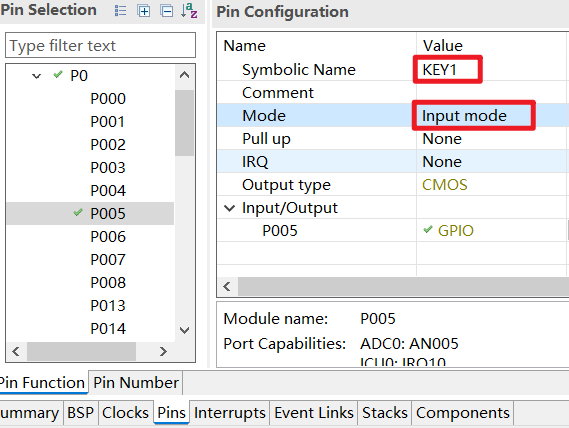Open the Clocks tab
This screenshot has width=569, height=428.
[x=125, y=413]
